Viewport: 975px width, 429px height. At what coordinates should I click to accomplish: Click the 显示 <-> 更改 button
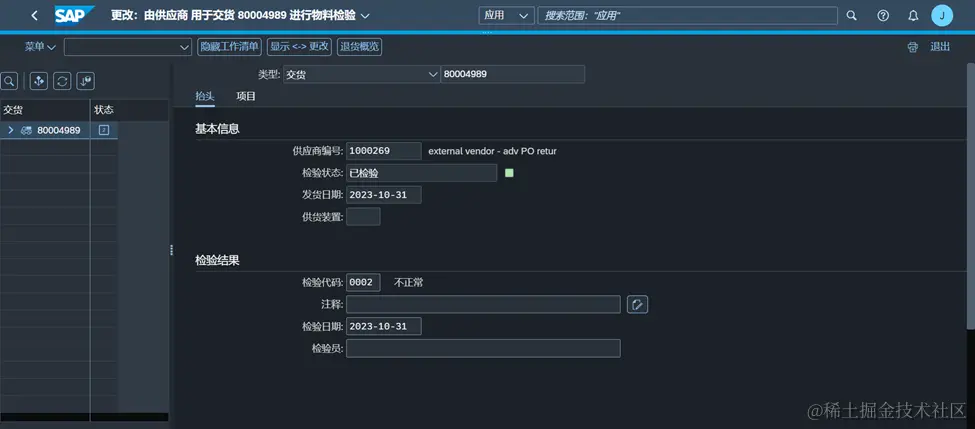[300, 47]
